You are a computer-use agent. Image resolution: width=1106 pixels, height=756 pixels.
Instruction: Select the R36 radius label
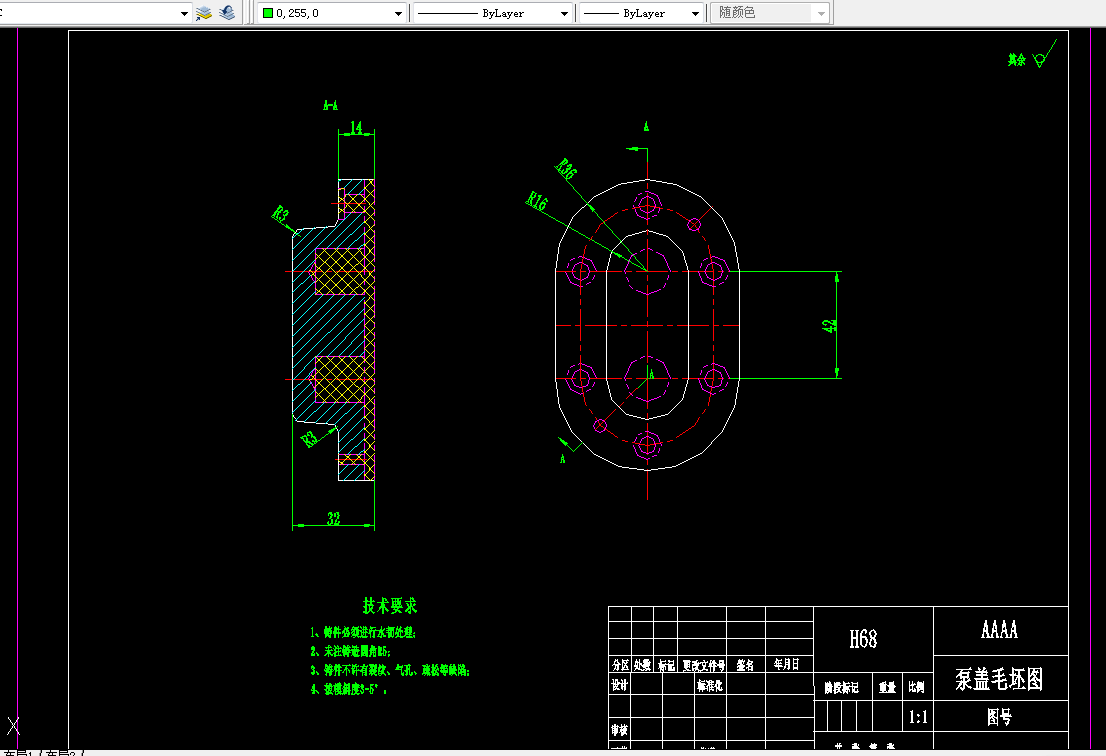[x=566, y=169]
